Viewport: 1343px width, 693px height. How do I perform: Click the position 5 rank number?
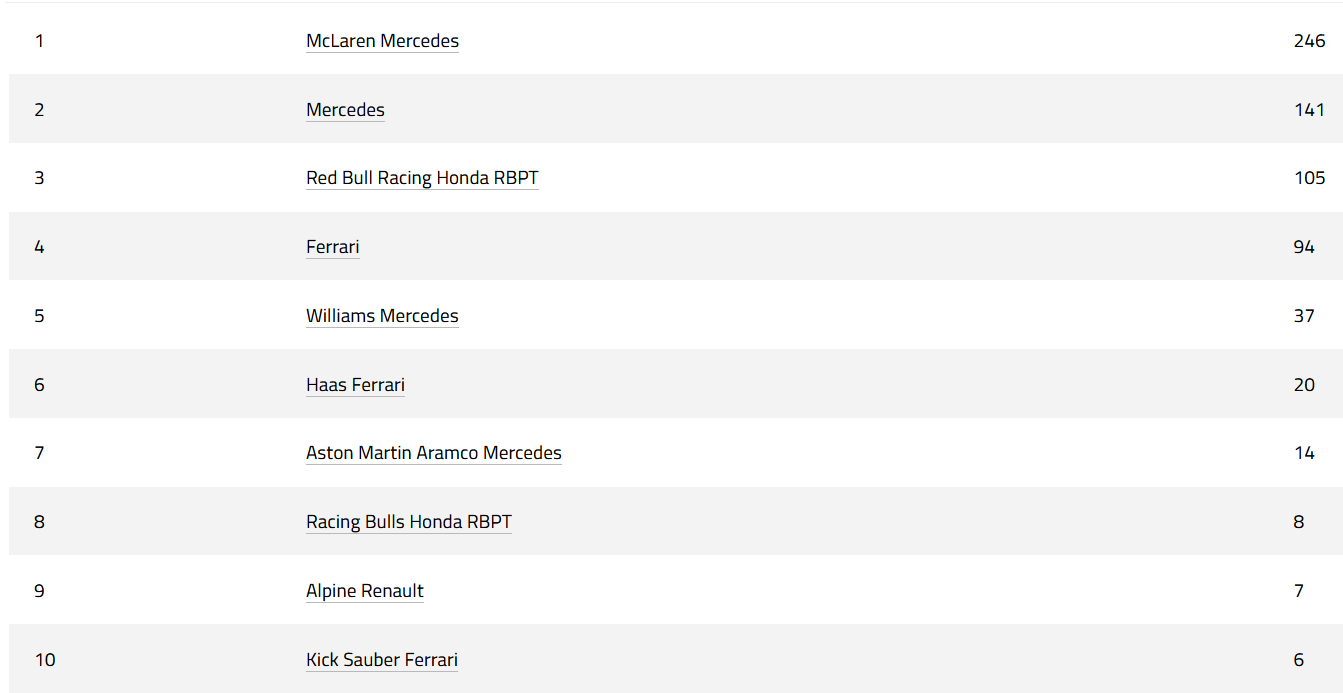[39, 316]
